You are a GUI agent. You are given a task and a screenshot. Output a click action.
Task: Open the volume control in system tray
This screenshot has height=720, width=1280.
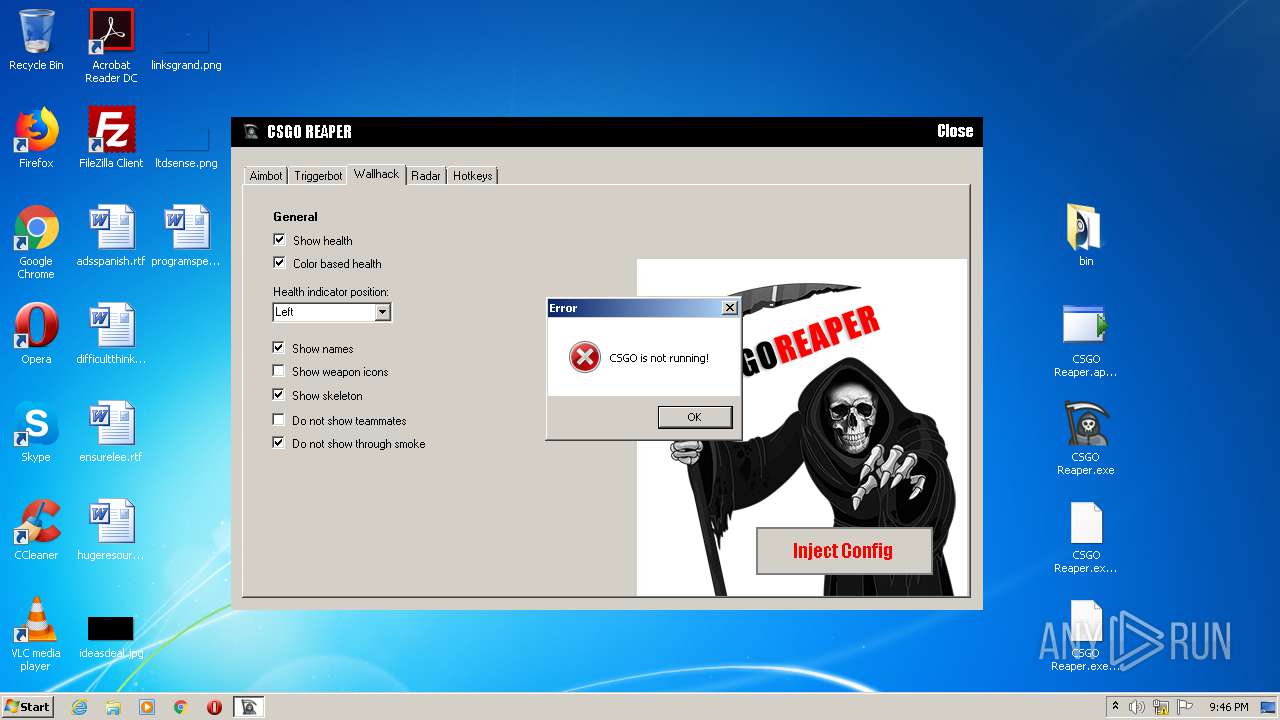(1137, 707)
